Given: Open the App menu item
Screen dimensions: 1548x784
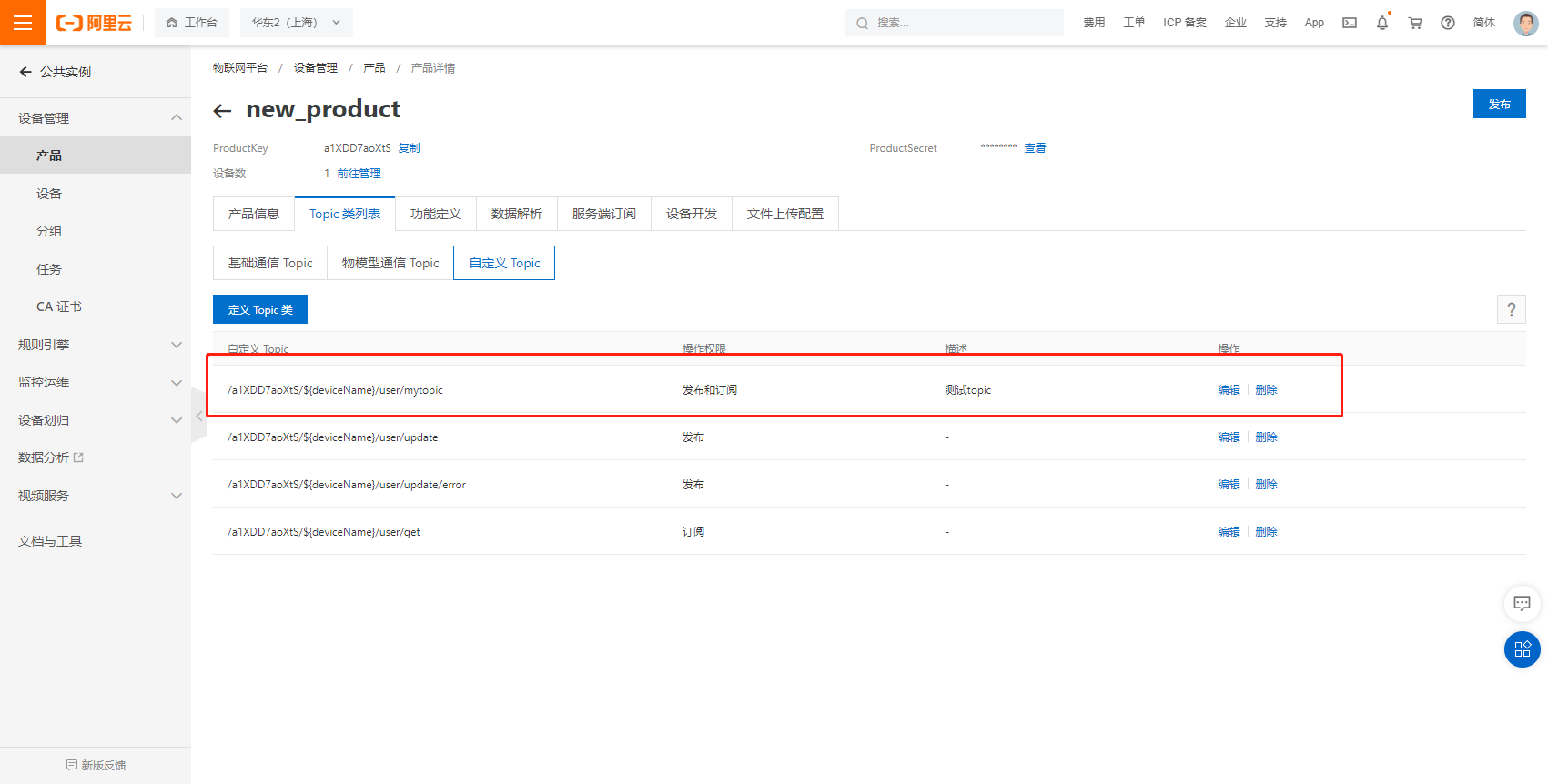Looking at the screenshot, I should [1314, 23].
